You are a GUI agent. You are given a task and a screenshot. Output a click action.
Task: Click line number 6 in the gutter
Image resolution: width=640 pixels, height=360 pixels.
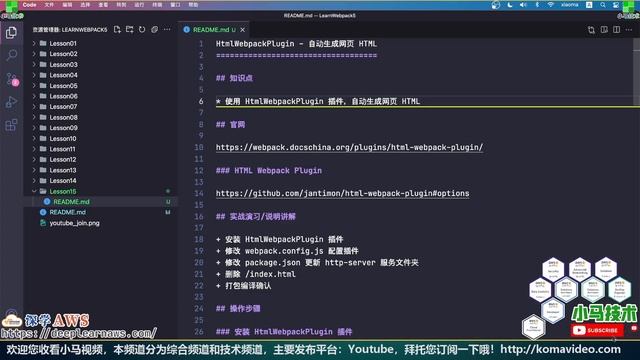coord(201,101)
